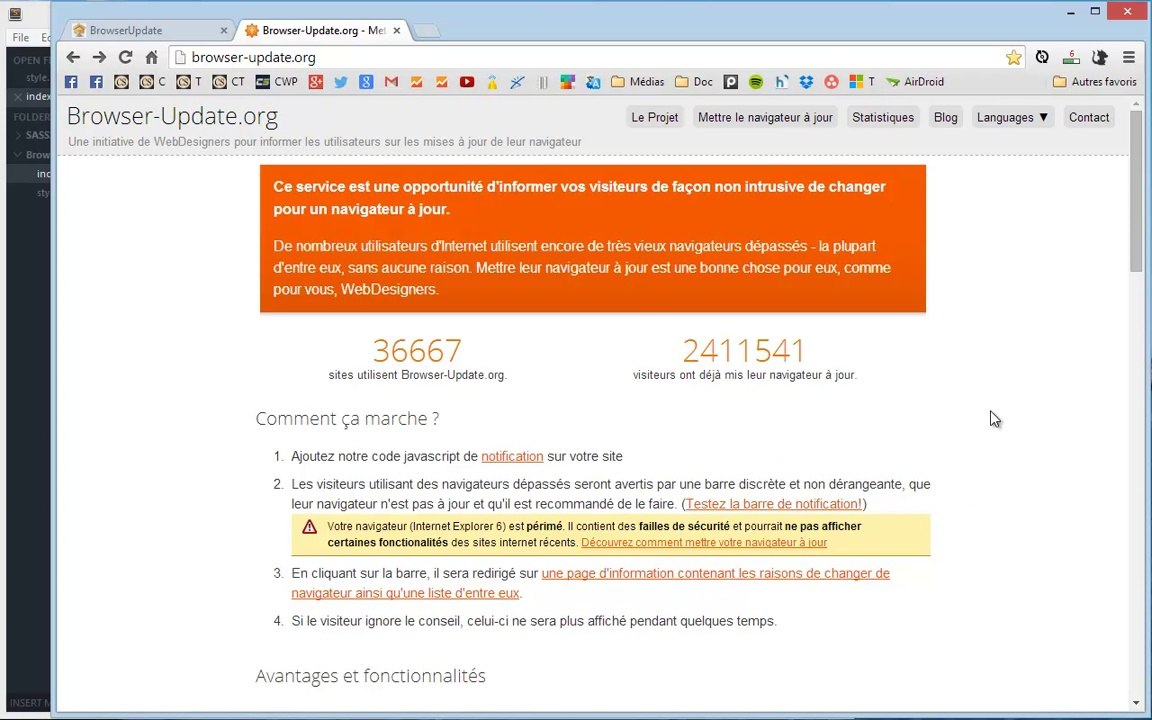Open the blue Google search bookmark
Viewport: 1152px width, 720px height.
coord(366,82)
